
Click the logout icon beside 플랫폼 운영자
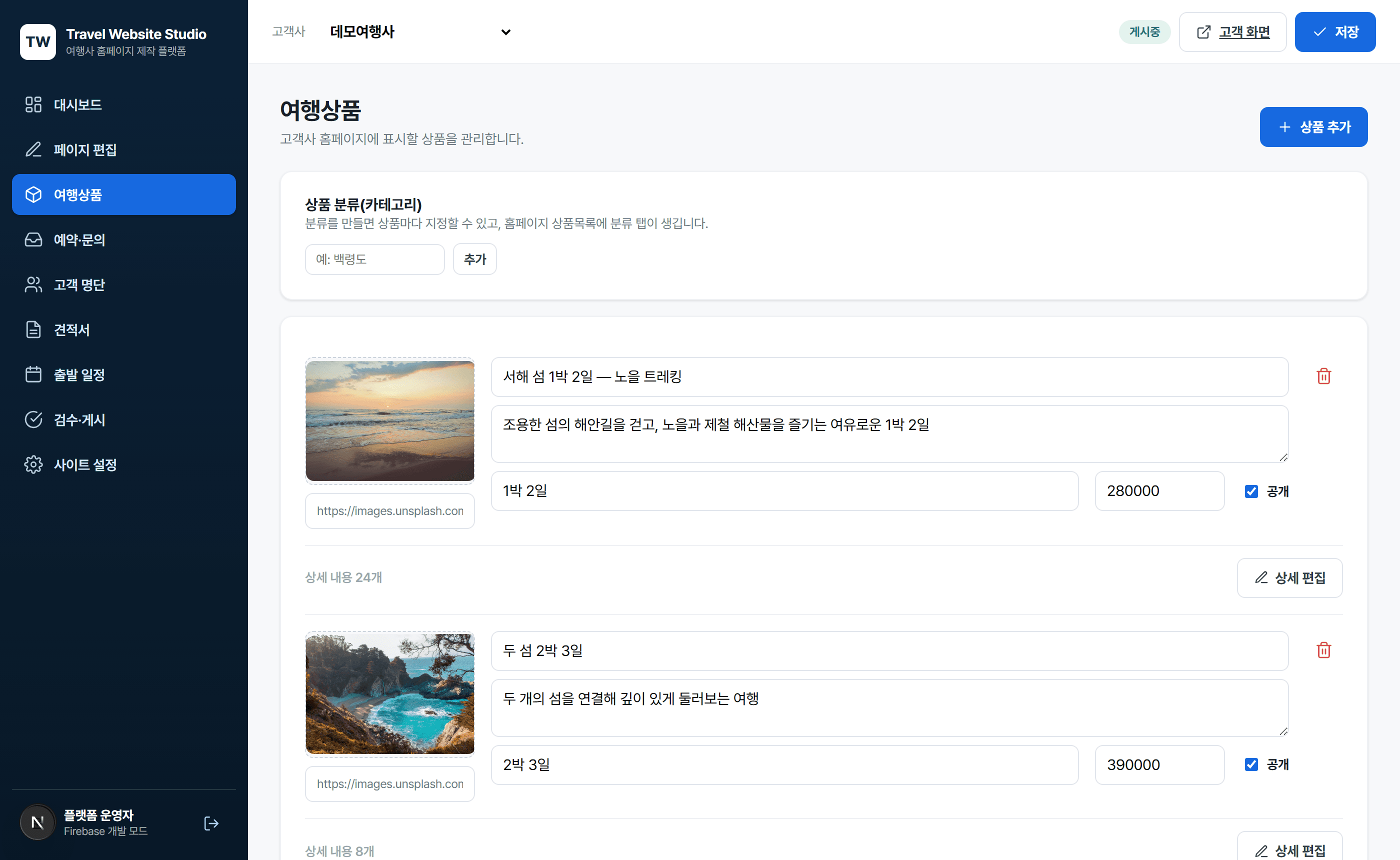tap(211, 823)
